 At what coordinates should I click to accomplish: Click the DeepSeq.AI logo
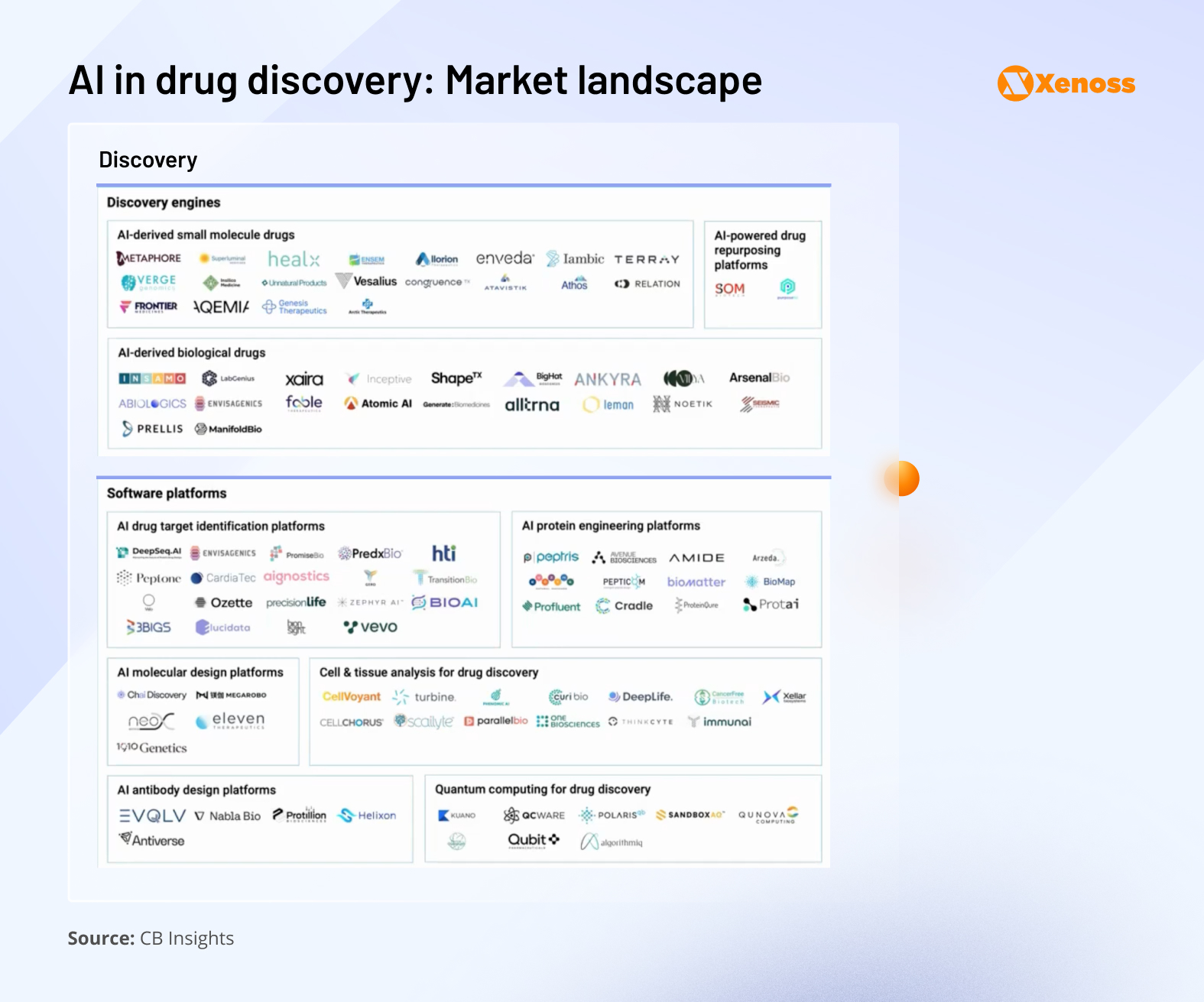tap(149, 552)
